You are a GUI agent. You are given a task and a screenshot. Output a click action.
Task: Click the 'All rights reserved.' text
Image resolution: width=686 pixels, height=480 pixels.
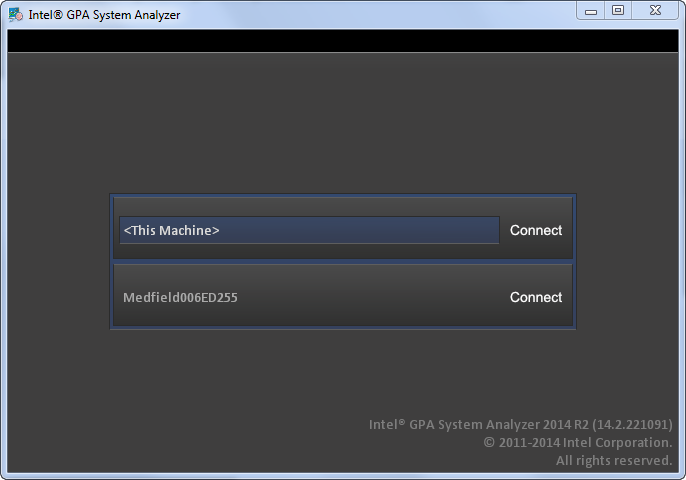coord(614,460)
